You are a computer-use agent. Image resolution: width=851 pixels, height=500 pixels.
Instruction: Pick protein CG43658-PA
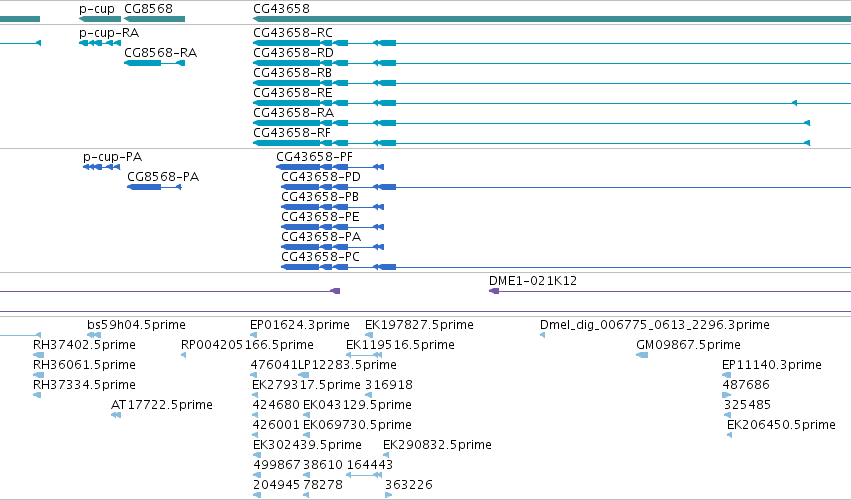(x=321, y=237)
